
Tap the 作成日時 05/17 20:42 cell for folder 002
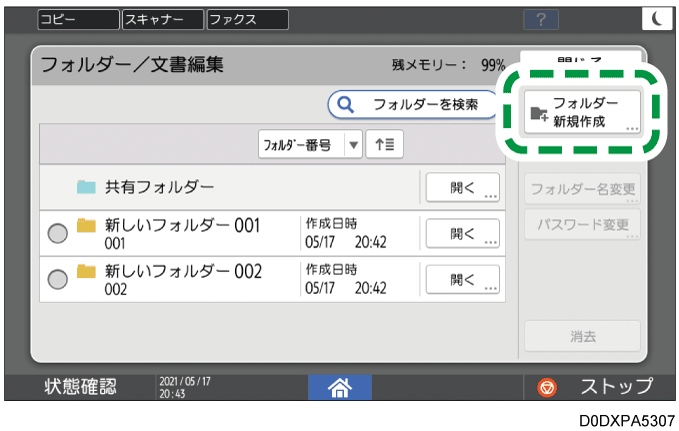[346, 279]
